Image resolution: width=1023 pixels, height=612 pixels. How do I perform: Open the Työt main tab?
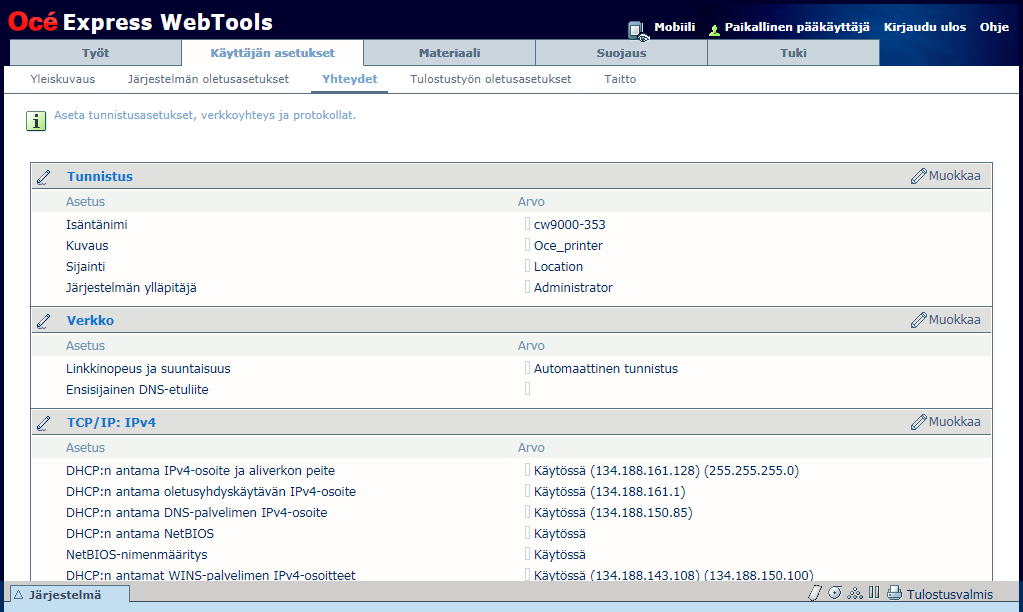(95, 53)
